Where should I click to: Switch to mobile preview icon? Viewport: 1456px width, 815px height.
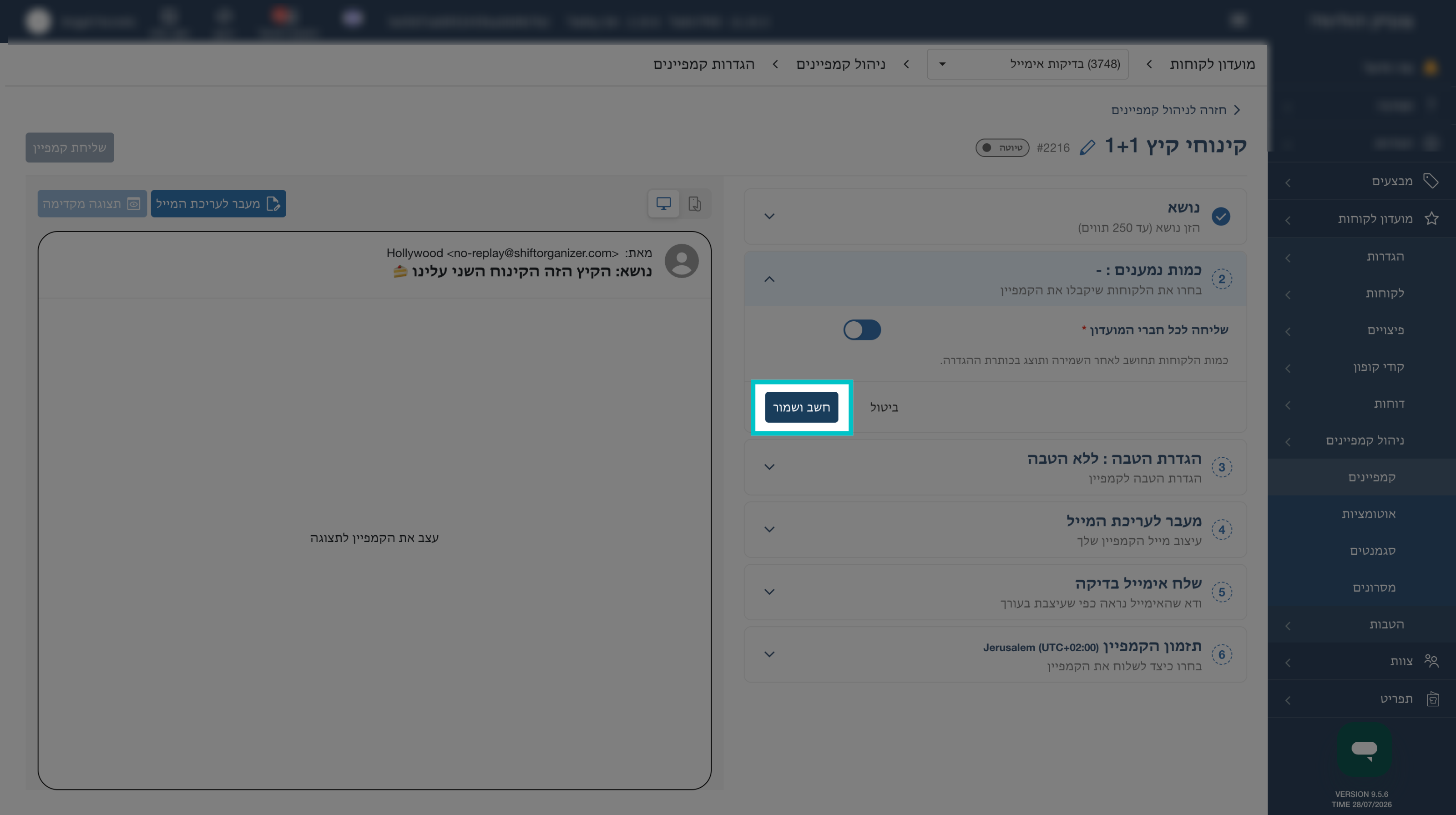[x=695, y=203]
